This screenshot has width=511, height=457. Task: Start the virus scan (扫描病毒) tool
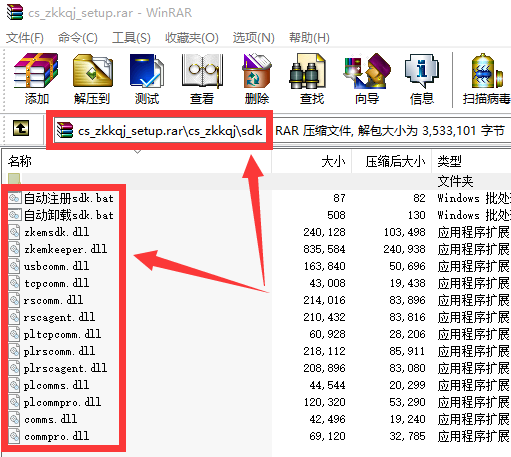[x=487, y=79]
